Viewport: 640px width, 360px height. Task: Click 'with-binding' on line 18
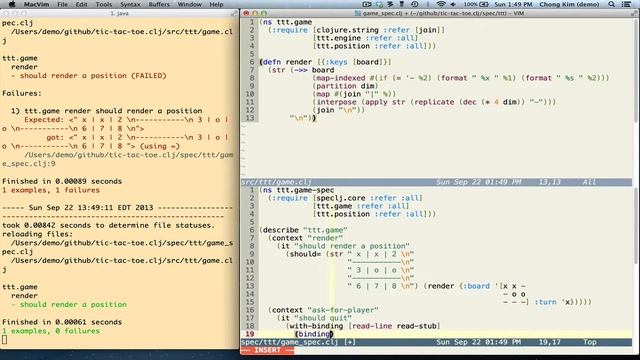coord(316,326)
